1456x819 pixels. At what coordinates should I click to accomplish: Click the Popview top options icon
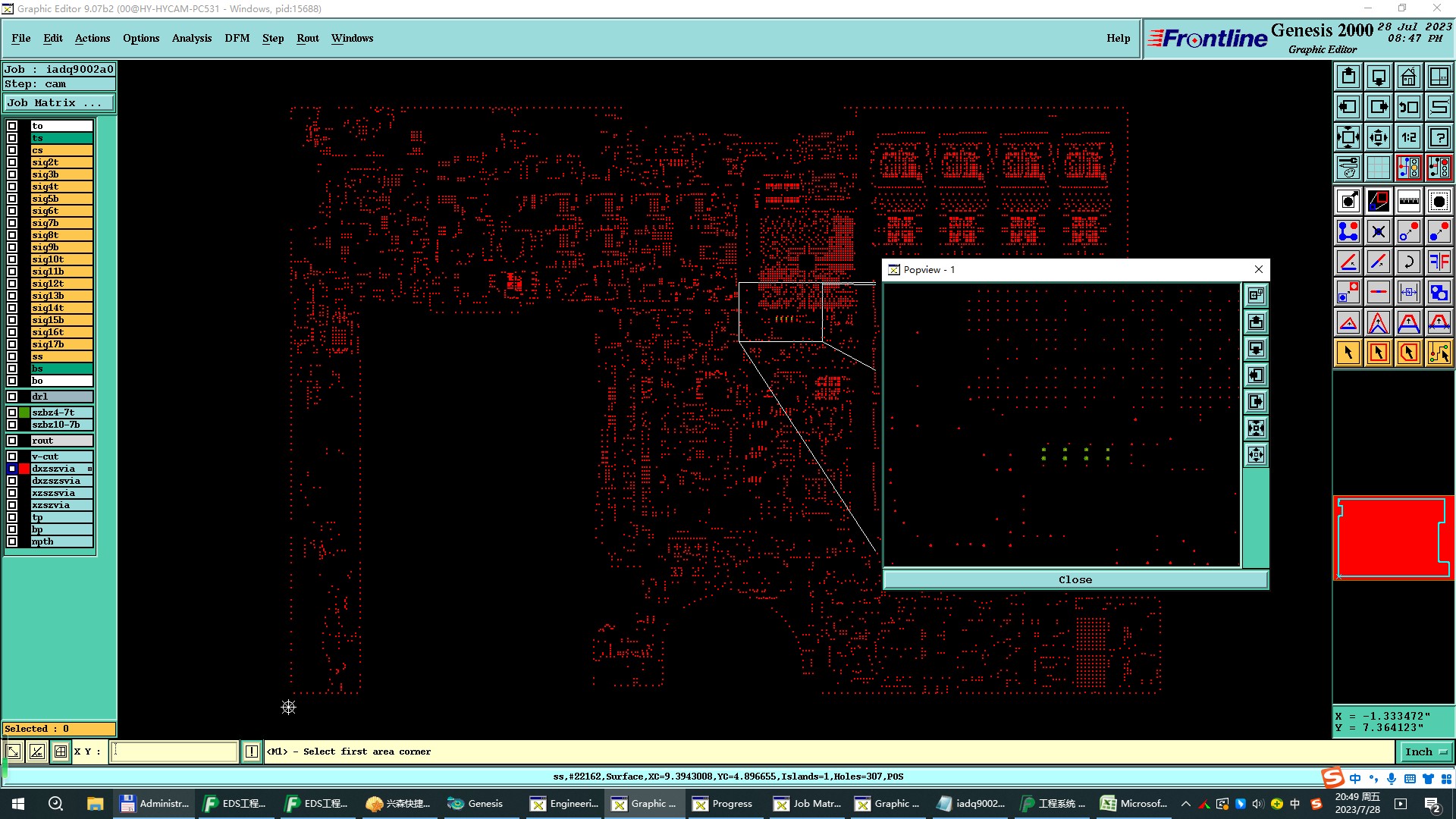(1256, 295)
